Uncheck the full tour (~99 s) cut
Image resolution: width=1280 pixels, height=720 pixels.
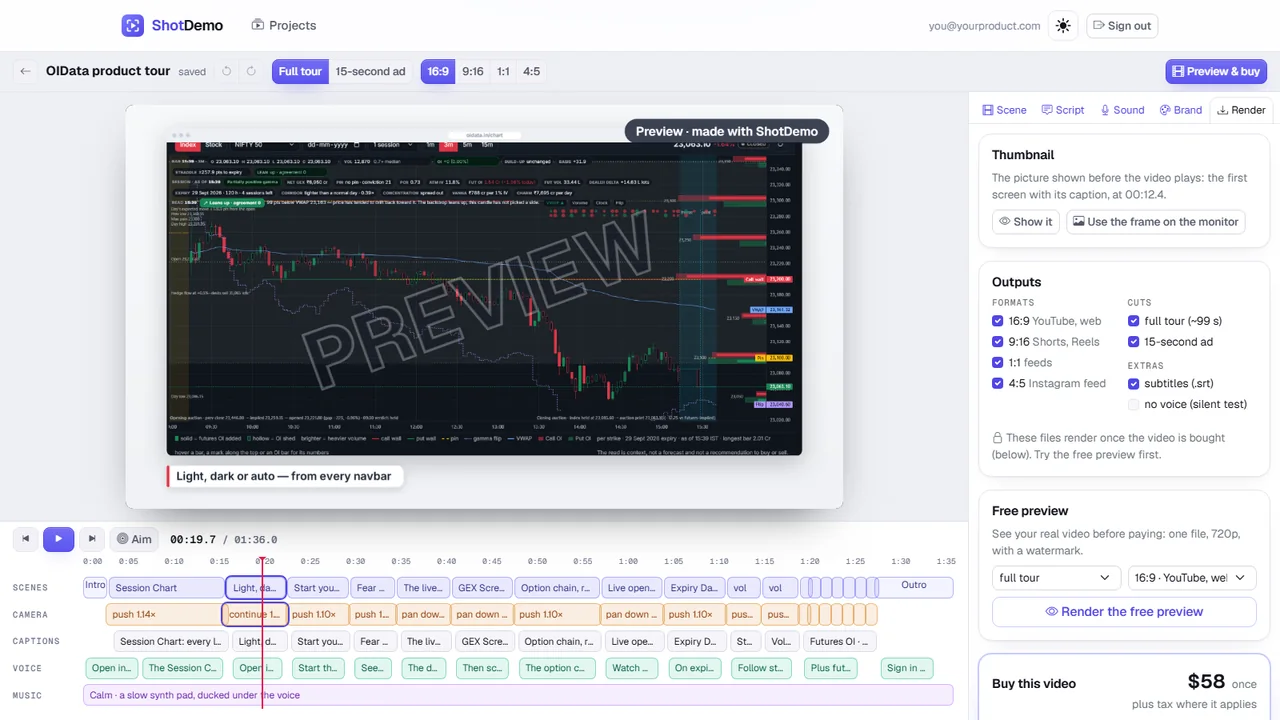(x=1134, y=321)
